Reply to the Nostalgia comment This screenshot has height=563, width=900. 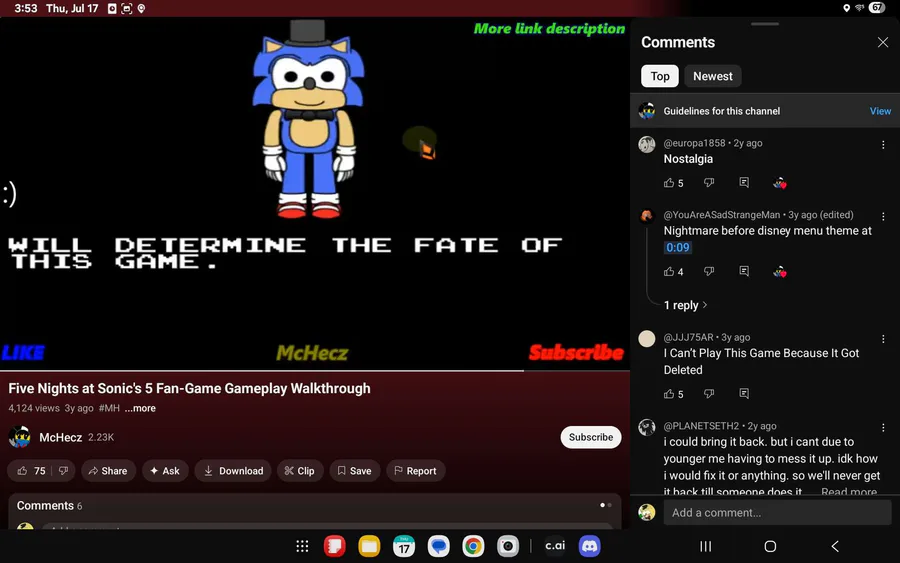(744, 183)
